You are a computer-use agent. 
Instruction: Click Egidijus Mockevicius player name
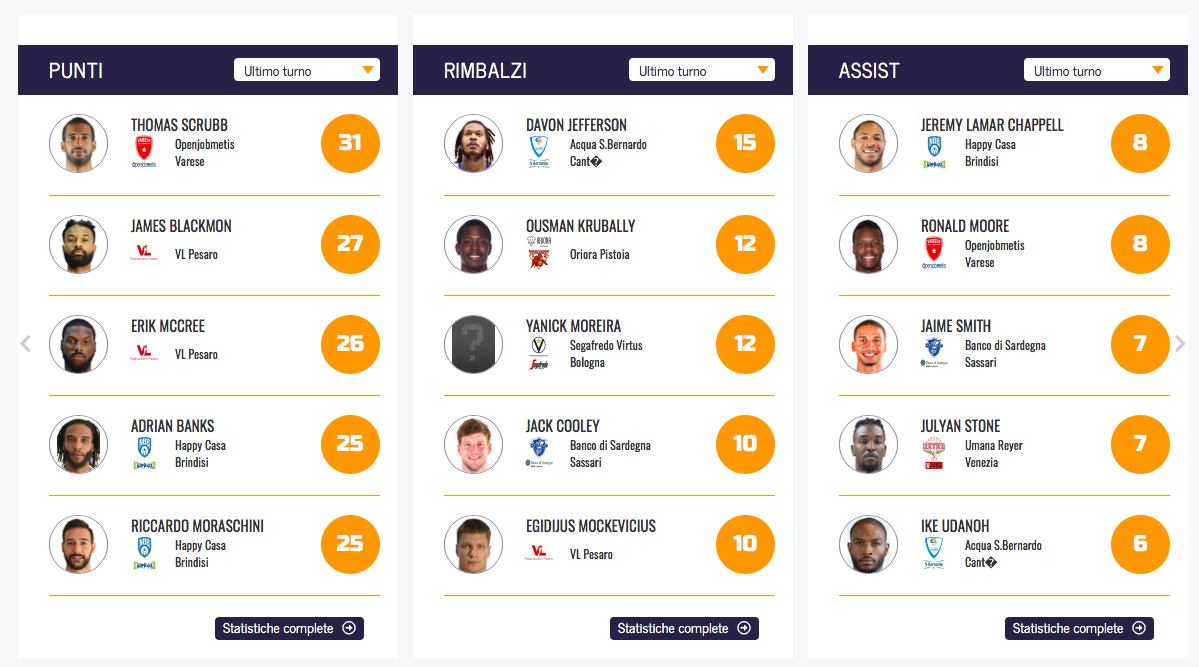[591, 526]
